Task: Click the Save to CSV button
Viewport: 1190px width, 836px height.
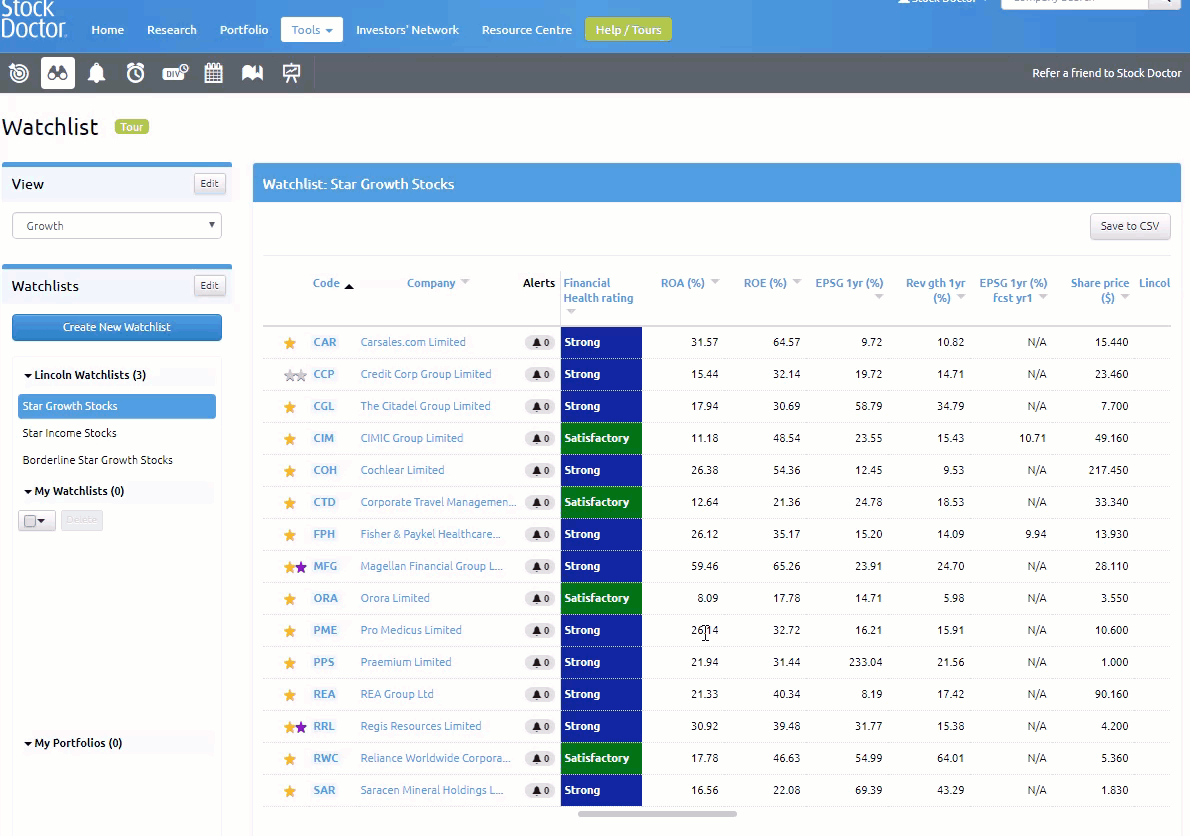Action: coord(1130,226)
